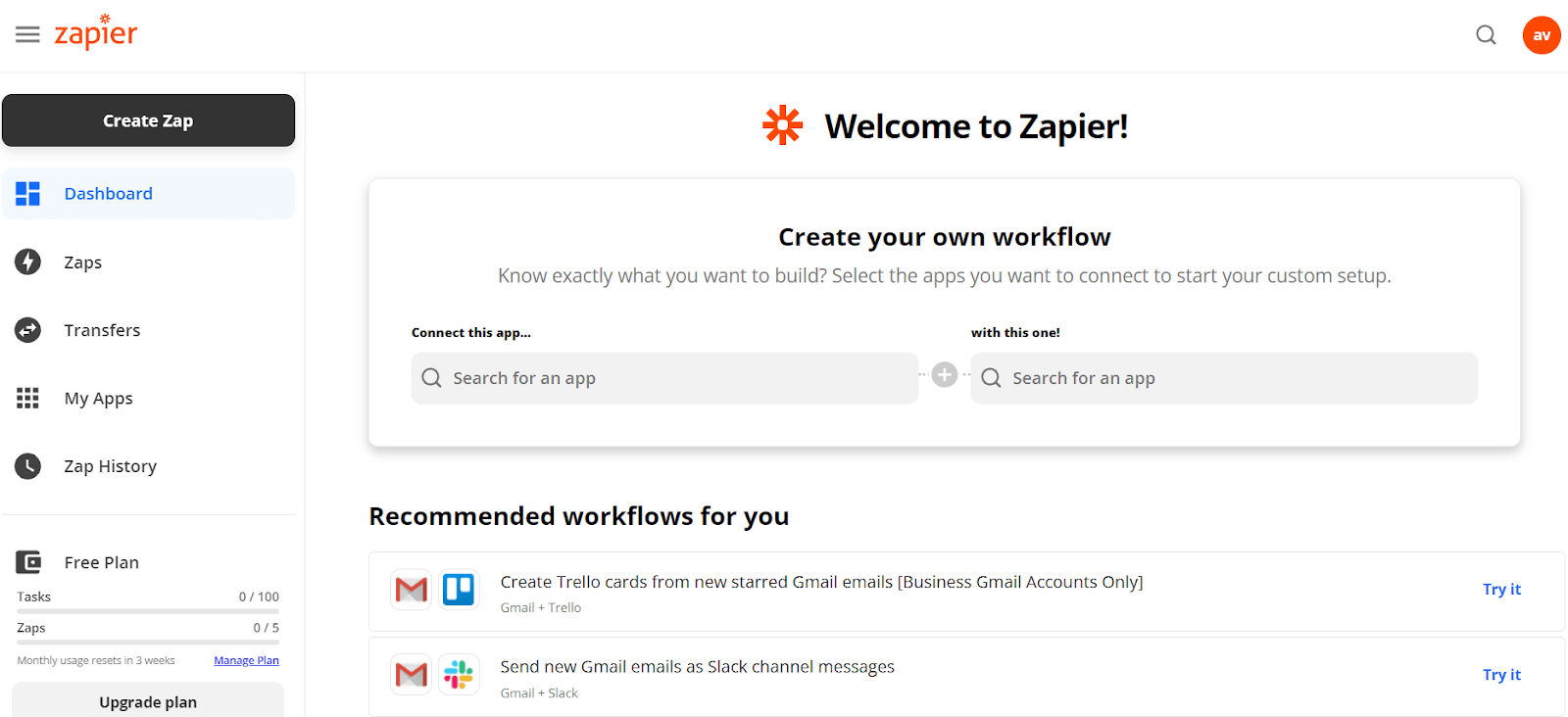
Task: Click the plus connector between app searches
Action: (944, 374)
